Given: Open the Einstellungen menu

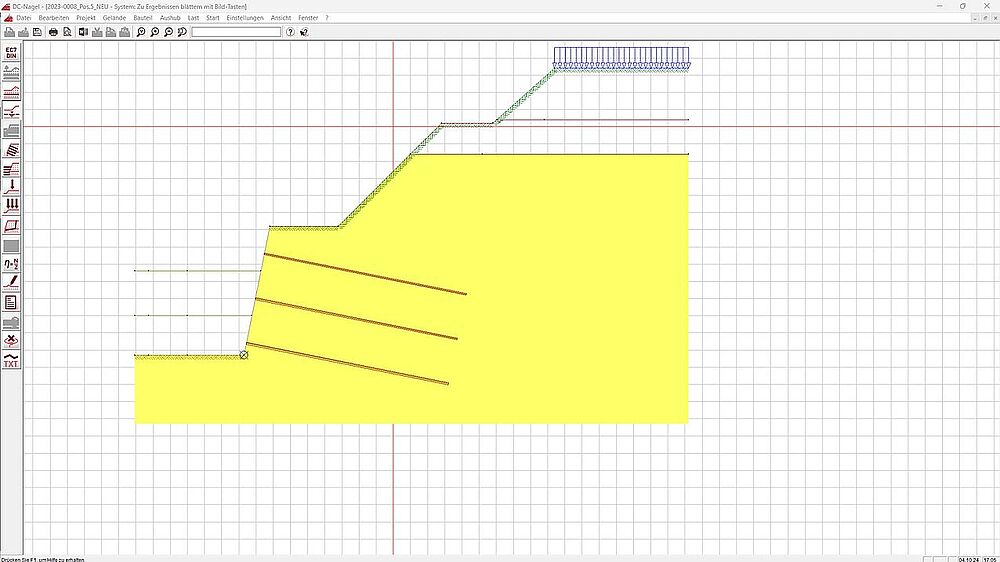Looking at the screenshot, I should [x=245, y=18].
